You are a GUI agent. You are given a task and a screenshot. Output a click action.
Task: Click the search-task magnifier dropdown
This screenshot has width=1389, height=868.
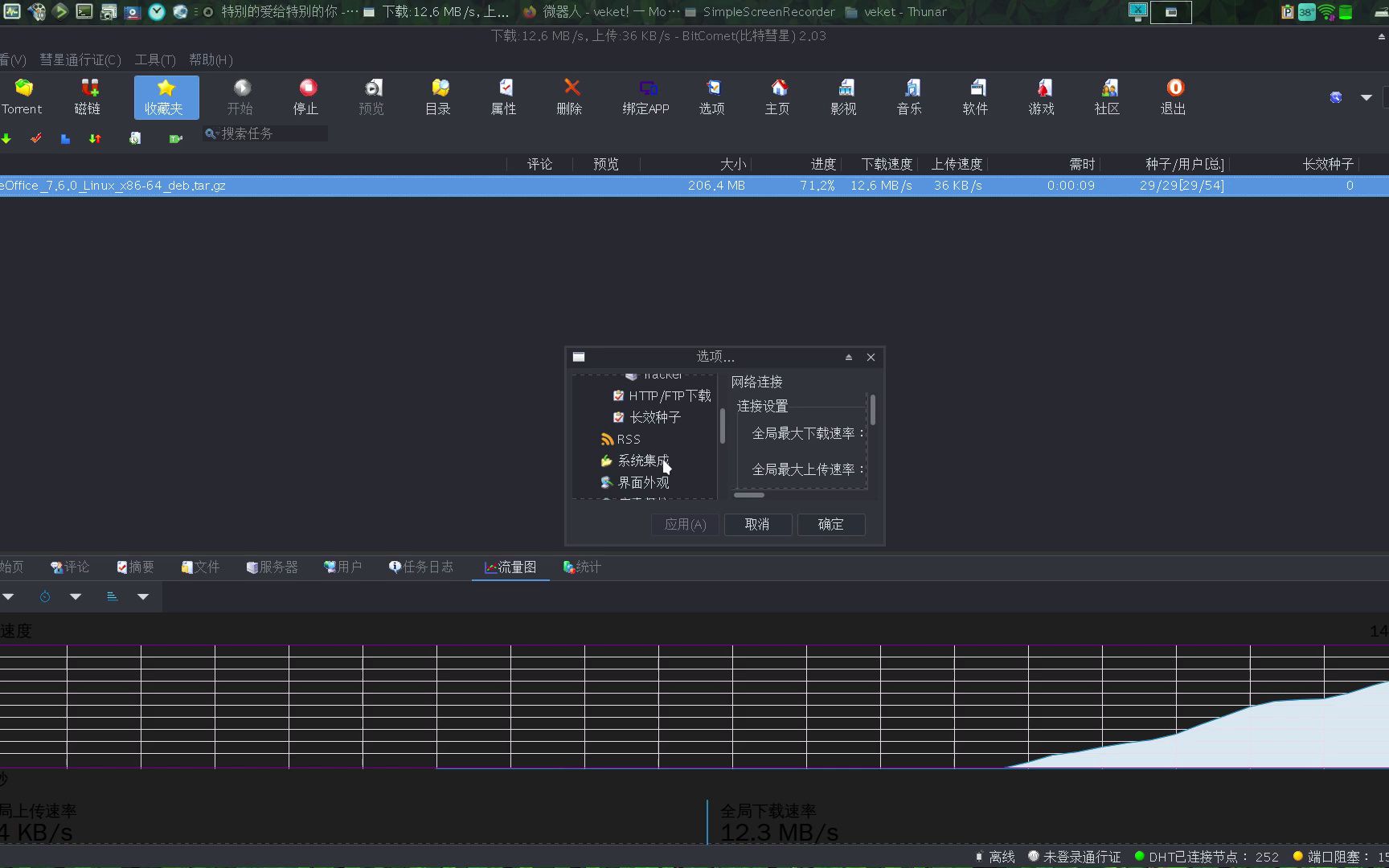pos(211,133)
